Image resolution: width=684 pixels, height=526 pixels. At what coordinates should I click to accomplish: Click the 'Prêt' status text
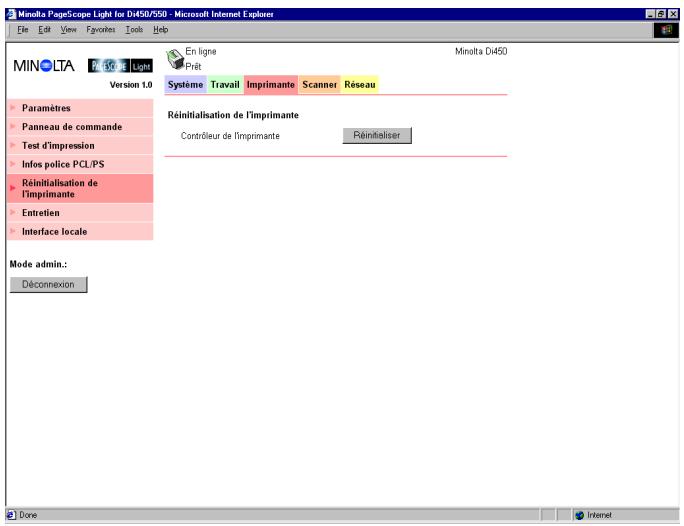(193, 67)
